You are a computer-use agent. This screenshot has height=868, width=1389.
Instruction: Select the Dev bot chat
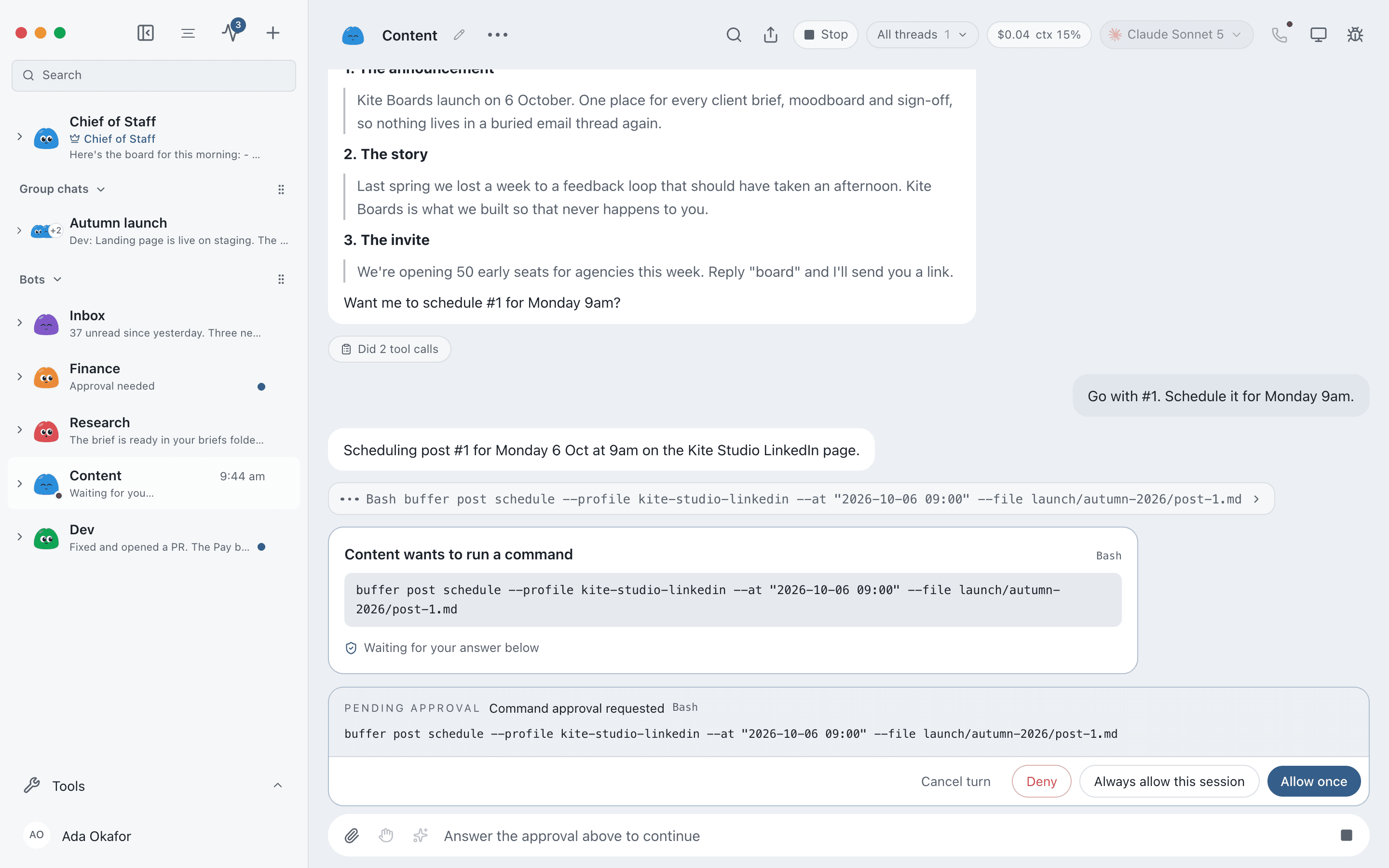[x=154, y=538]
